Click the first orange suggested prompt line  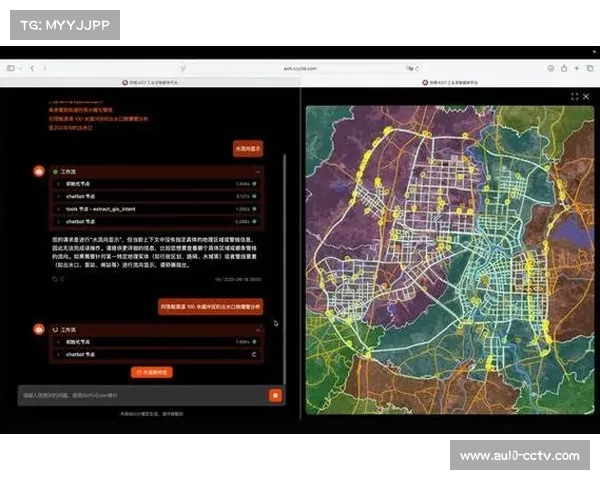[x=81, y=110]
